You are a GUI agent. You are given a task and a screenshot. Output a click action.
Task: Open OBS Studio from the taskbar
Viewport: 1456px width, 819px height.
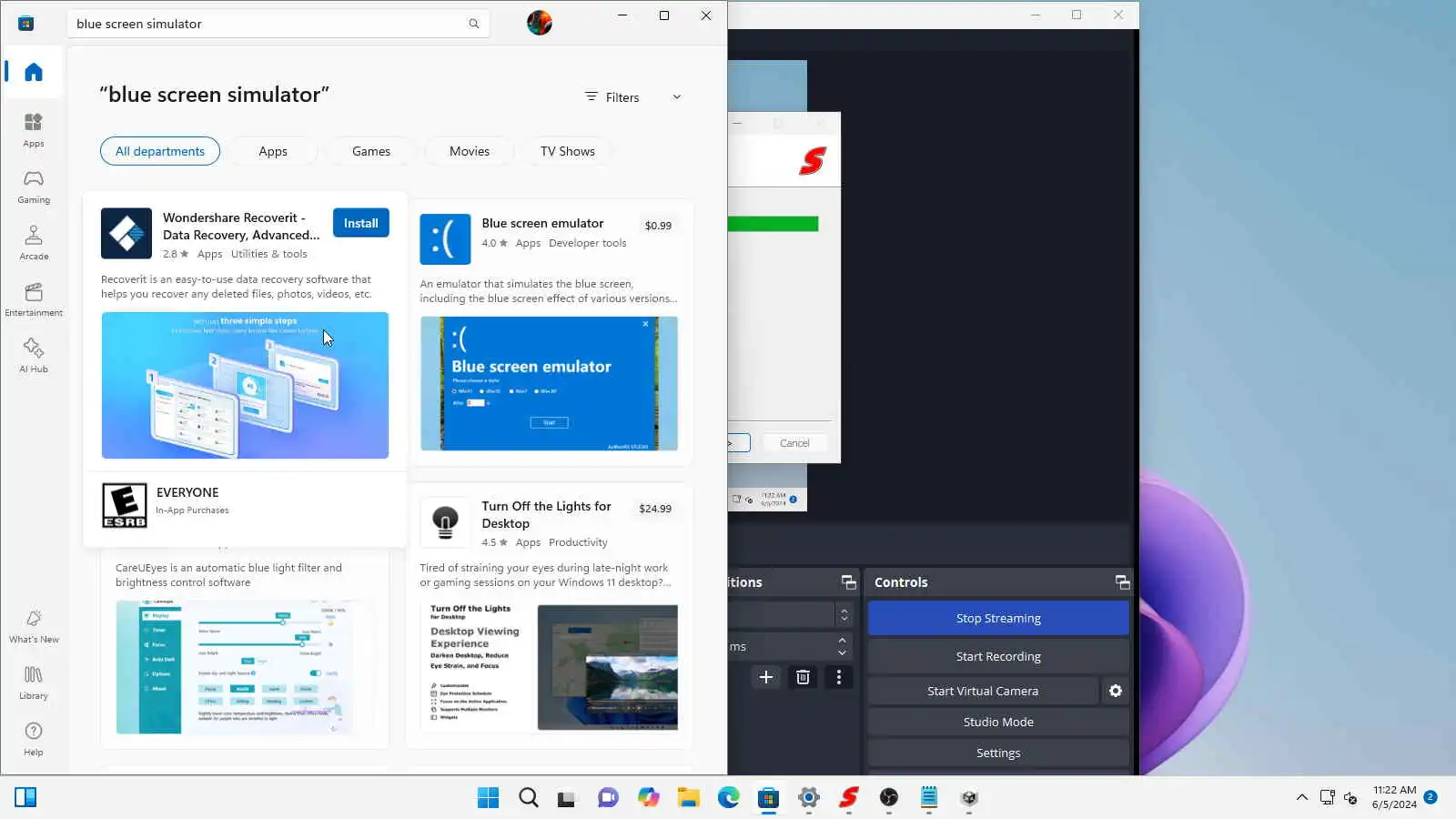[x=889, y=798]
